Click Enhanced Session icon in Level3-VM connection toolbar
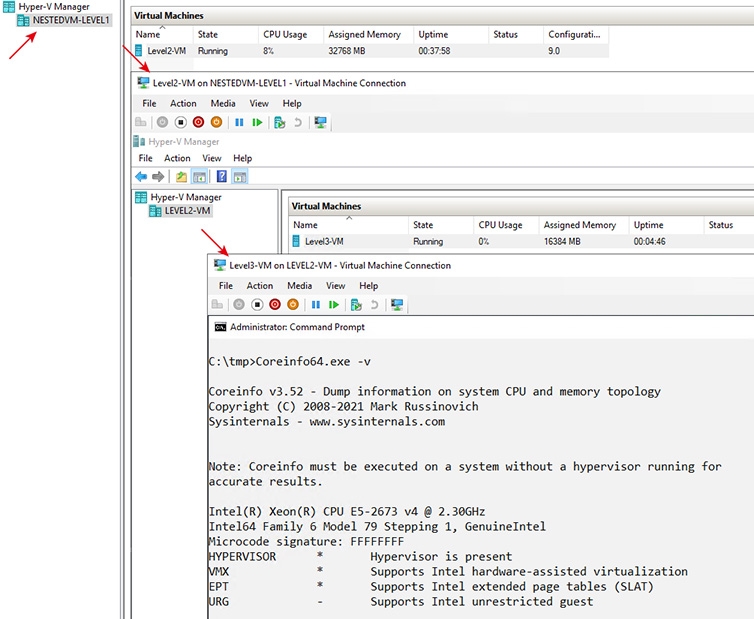 (x=397, y=304)
